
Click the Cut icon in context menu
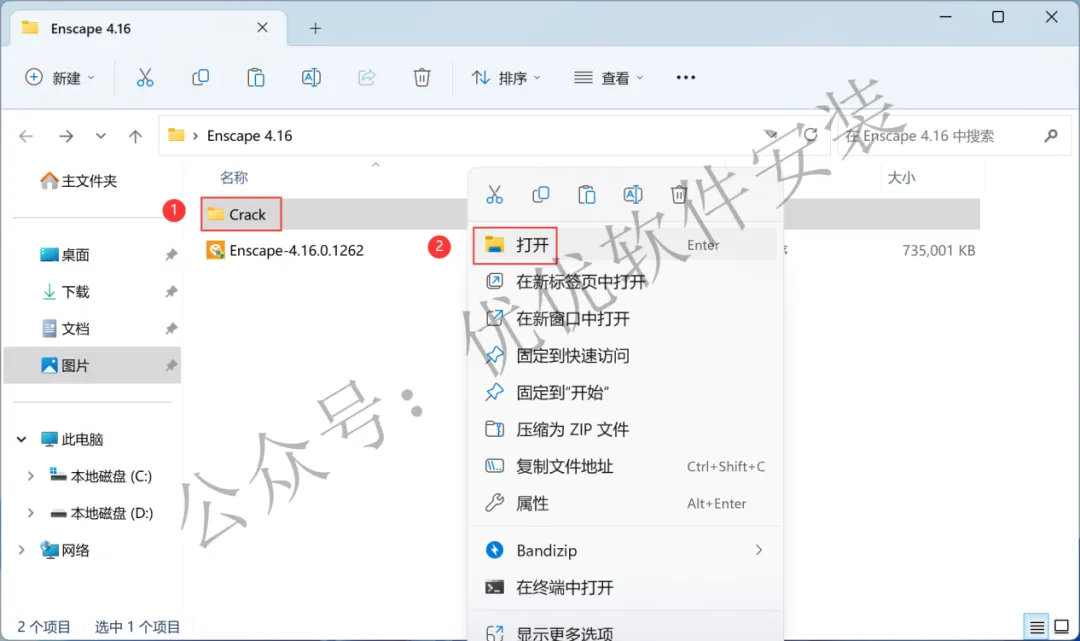[x=495, y=195]
